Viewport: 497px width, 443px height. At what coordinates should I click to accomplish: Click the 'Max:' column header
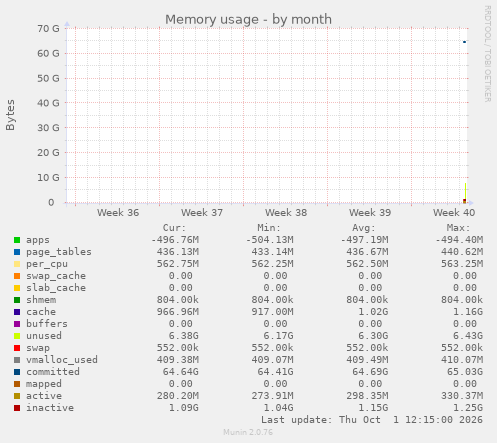point(458,228)
